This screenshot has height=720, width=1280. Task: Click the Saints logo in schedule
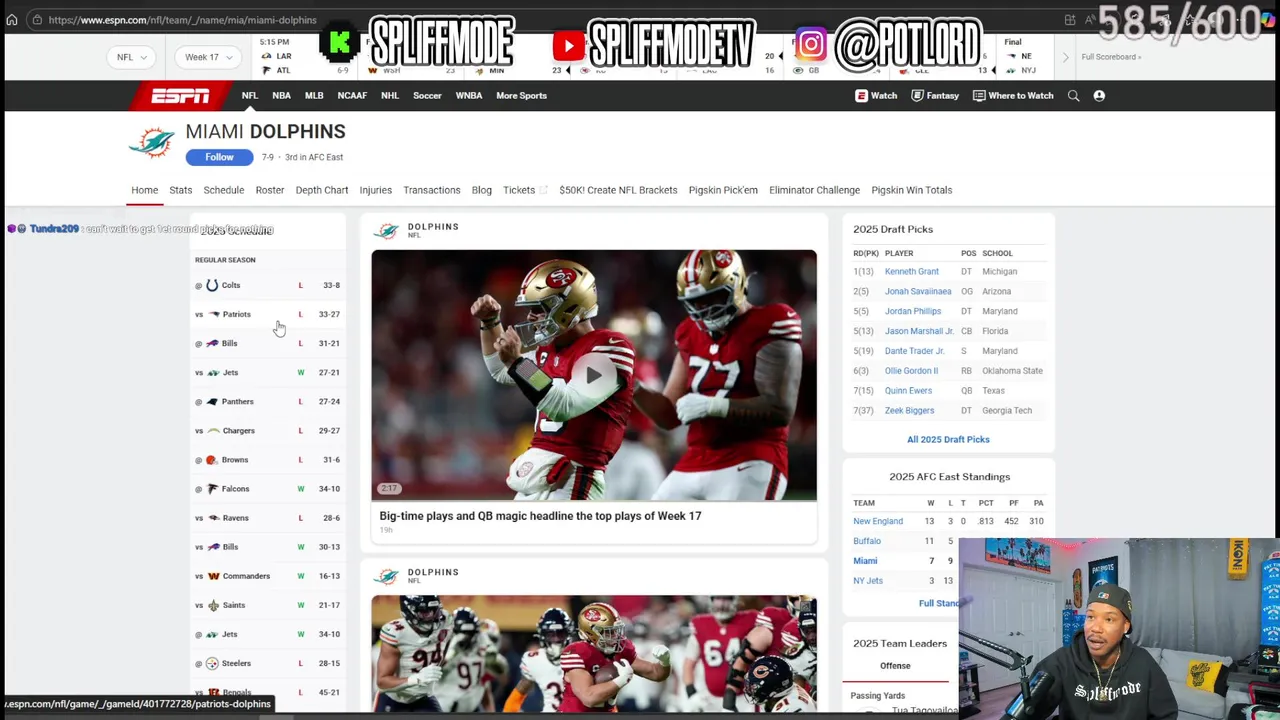(213, 605)
